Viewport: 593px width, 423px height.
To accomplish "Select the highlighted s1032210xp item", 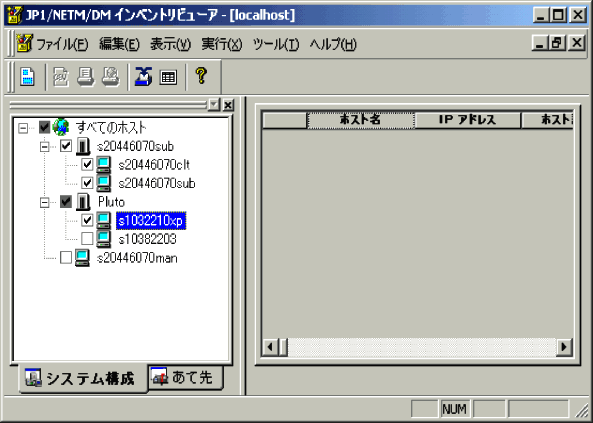I will [151, 221].
